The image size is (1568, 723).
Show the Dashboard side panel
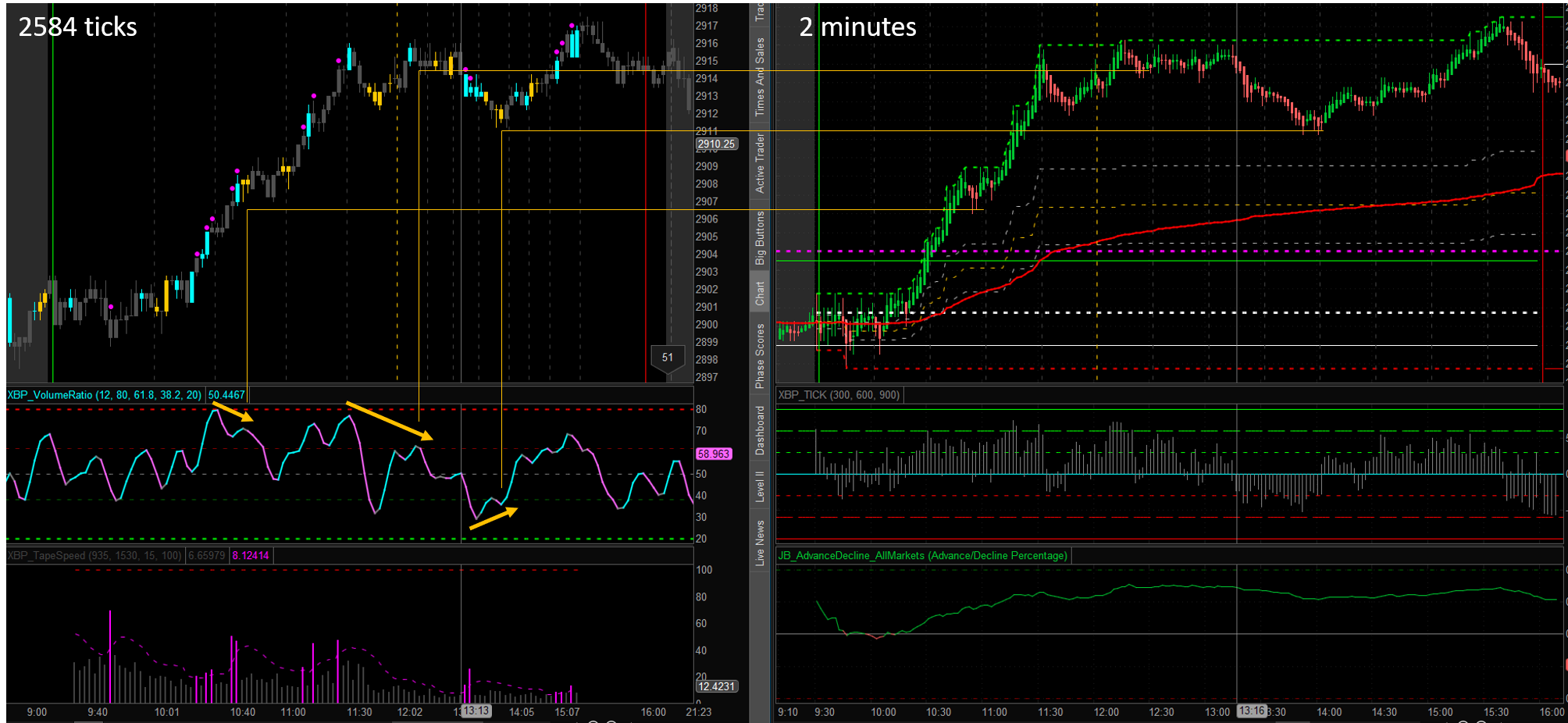click(759, 430)
